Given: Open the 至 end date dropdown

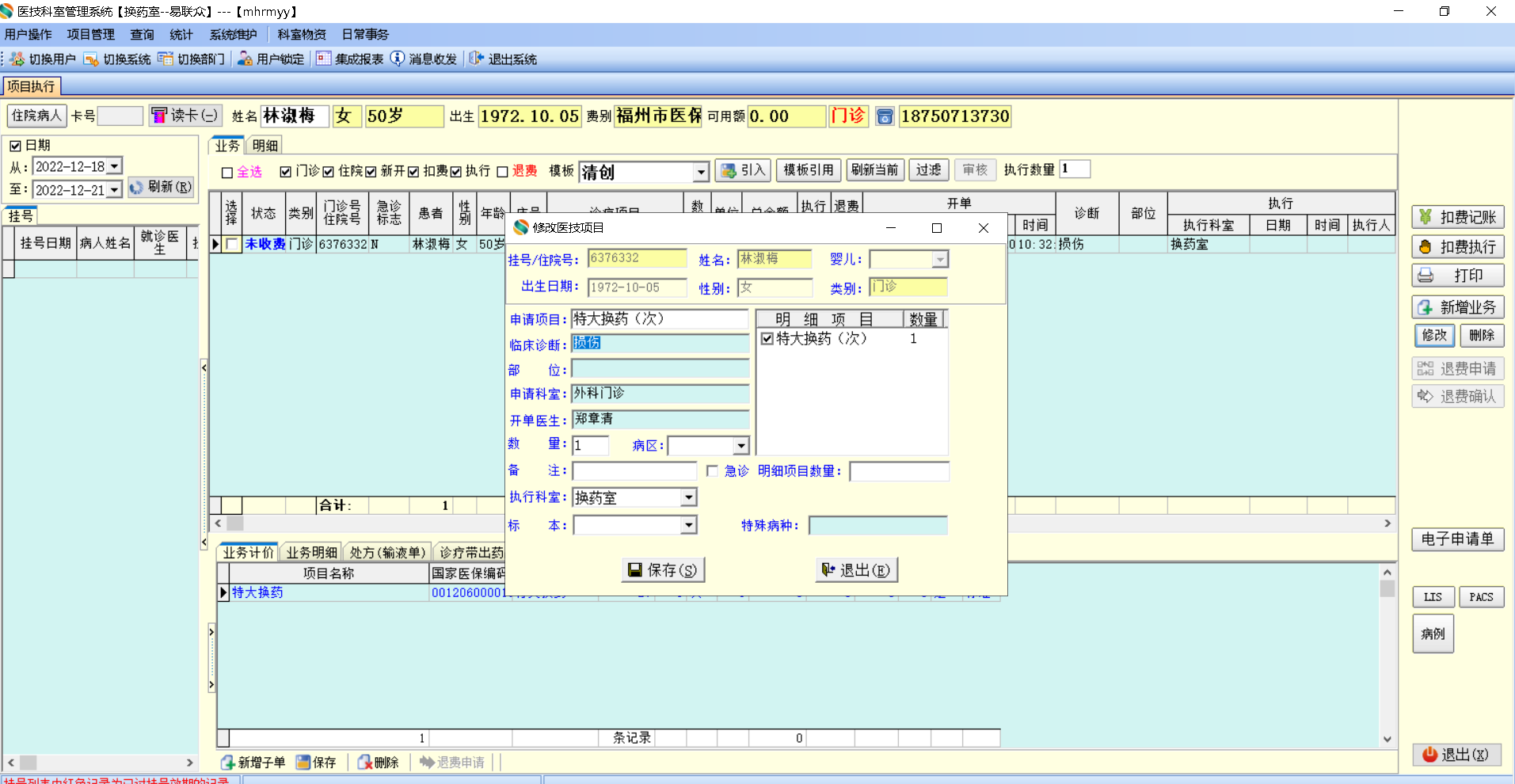Looking at the screenshot, I should click(x=114, y=190).
